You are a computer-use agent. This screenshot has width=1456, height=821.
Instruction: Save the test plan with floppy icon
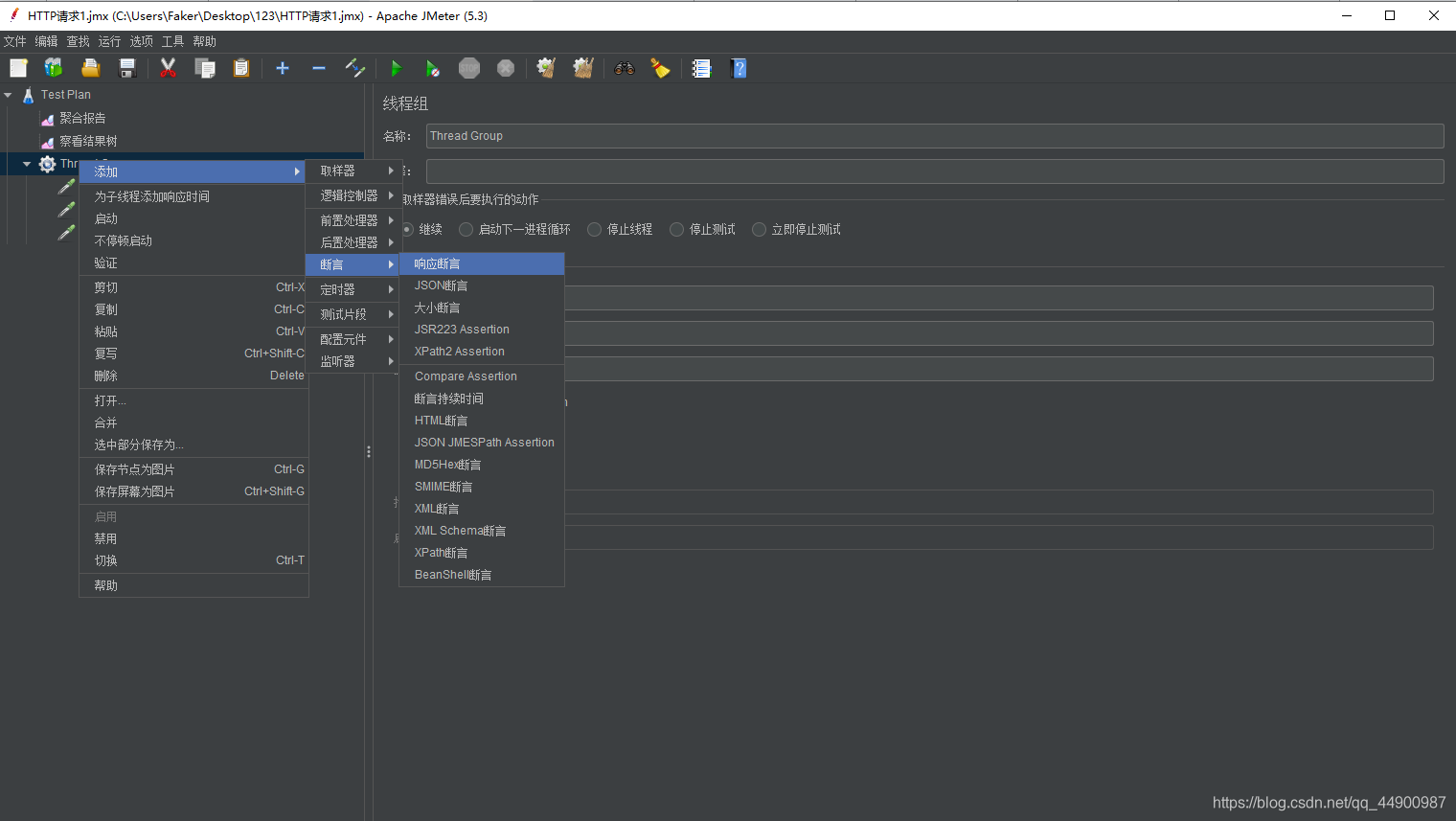click(x=126, y=68)
